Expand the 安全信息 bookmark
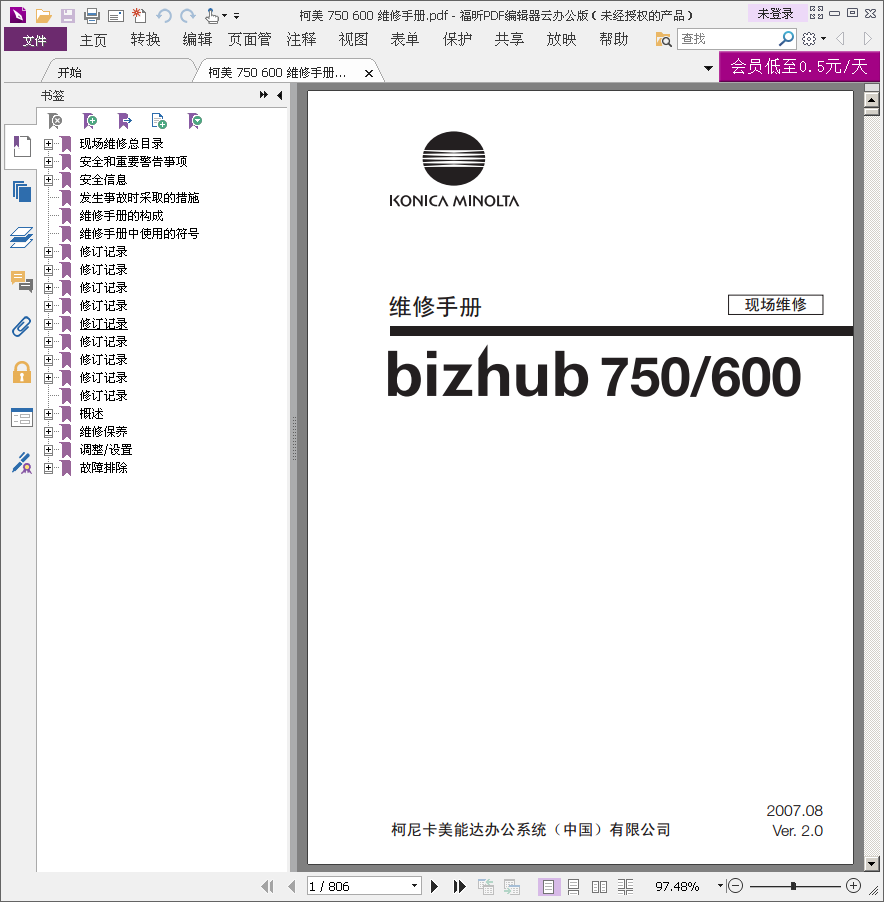The width and height of the screenshot is (884, 902). (48, 179)
